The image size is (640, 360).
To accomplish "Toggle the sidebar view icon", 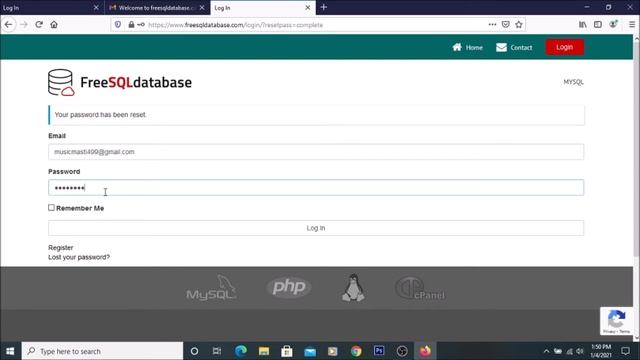I will tap(598, 24).
